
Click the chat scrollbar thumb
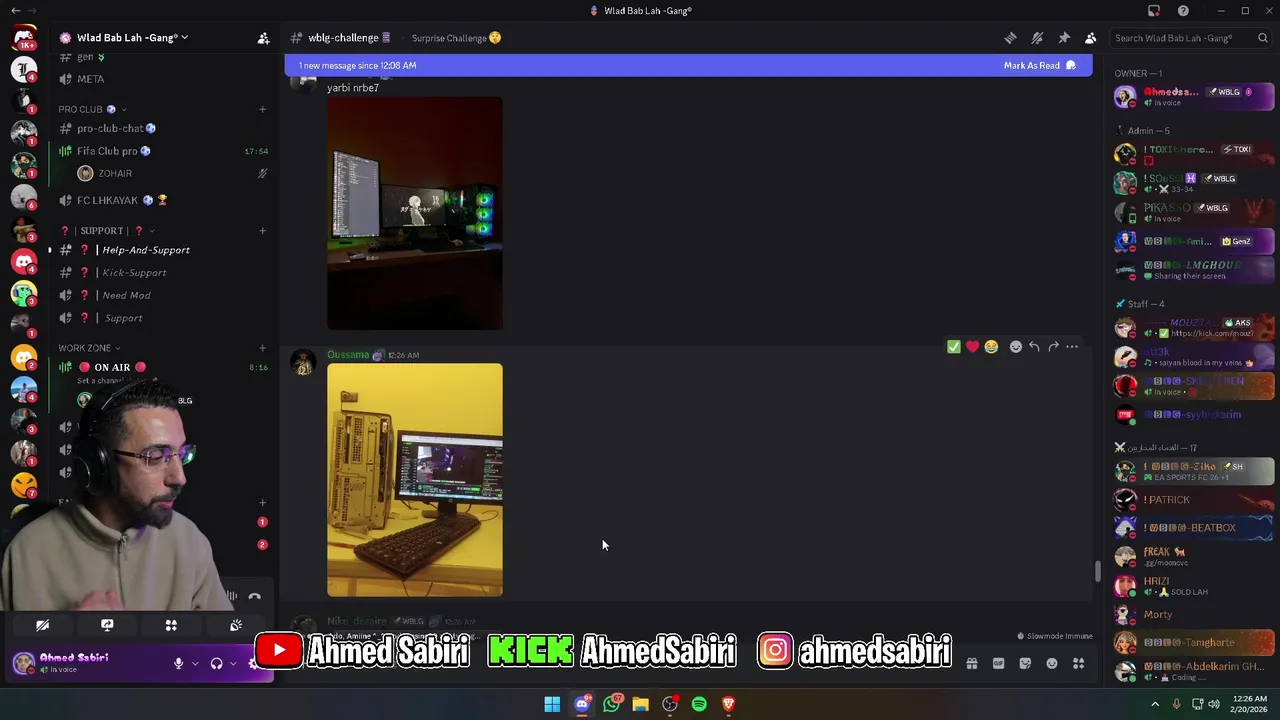[1097, 572]
